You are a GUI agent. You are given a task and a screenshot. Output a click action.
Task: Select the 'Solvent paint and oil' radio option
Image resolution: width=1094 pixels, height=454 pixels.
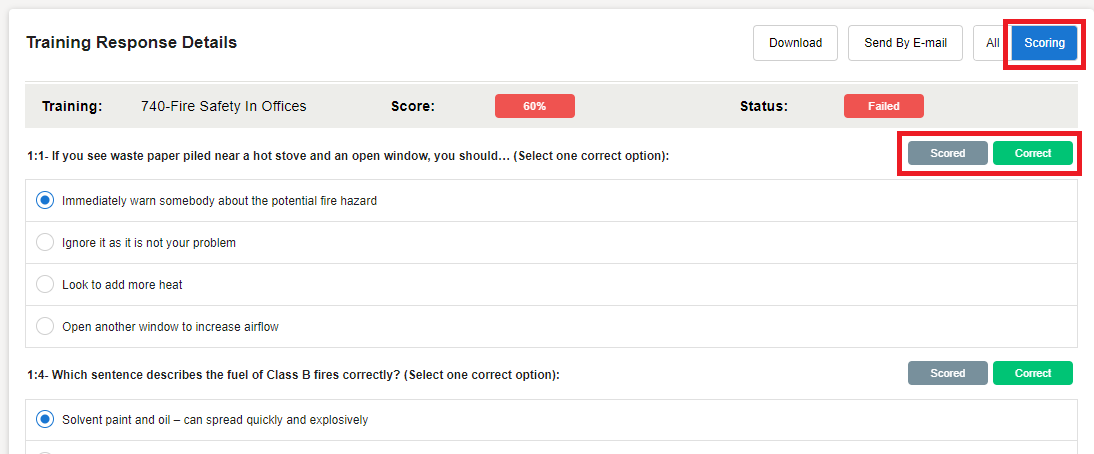point(45,420)
